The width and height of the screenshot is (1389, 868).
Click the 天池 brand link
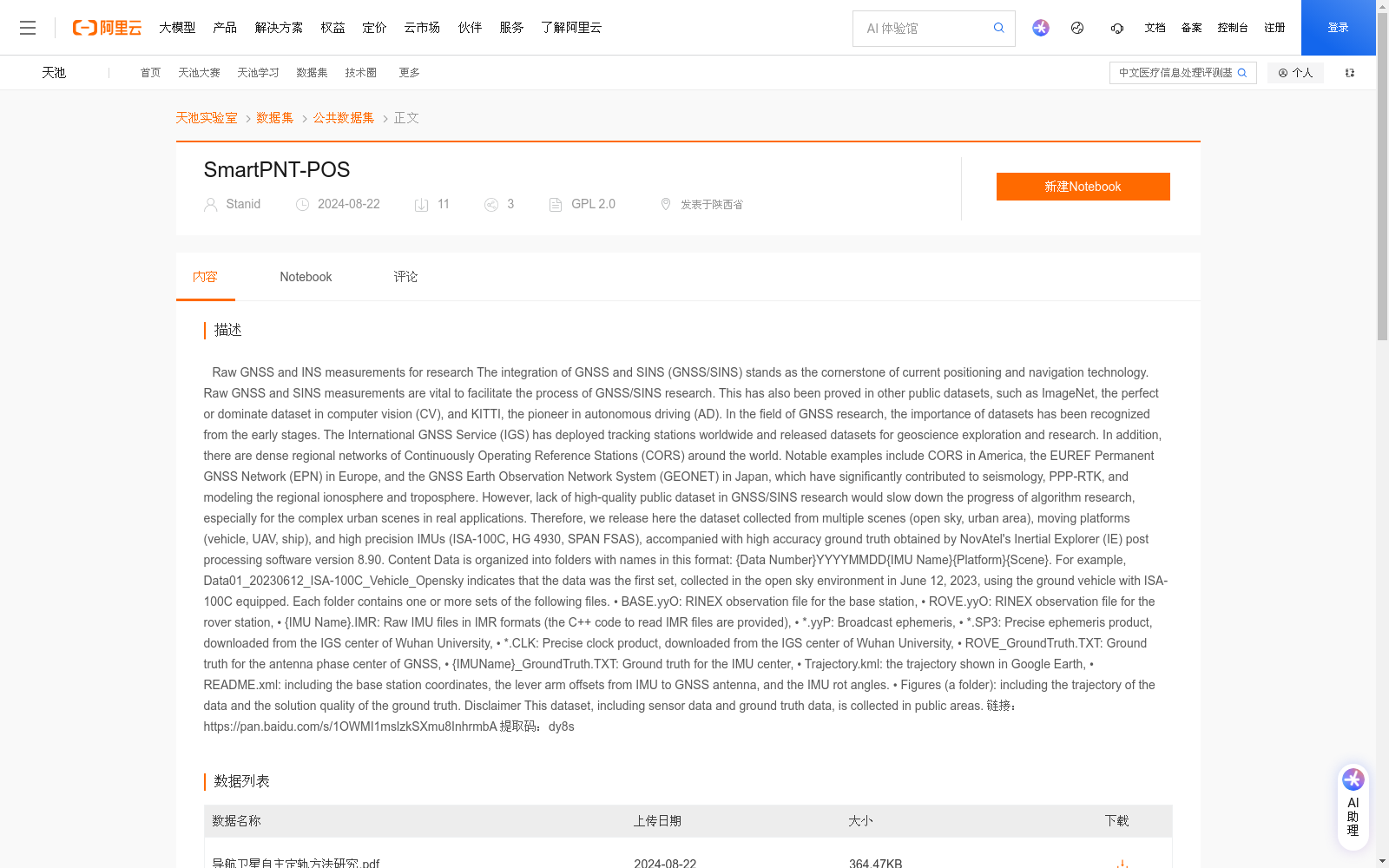pyautogui.click(x=54, y=73)
